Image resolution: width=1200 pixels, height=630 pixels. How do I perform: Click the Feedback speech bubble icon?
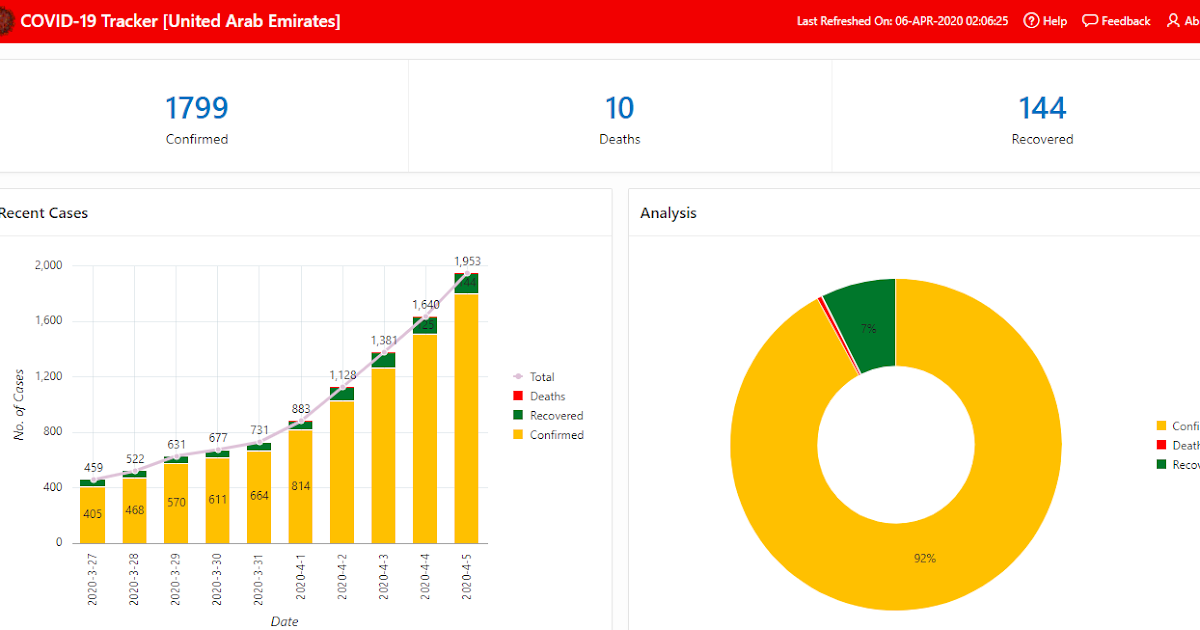[1088, 20]
